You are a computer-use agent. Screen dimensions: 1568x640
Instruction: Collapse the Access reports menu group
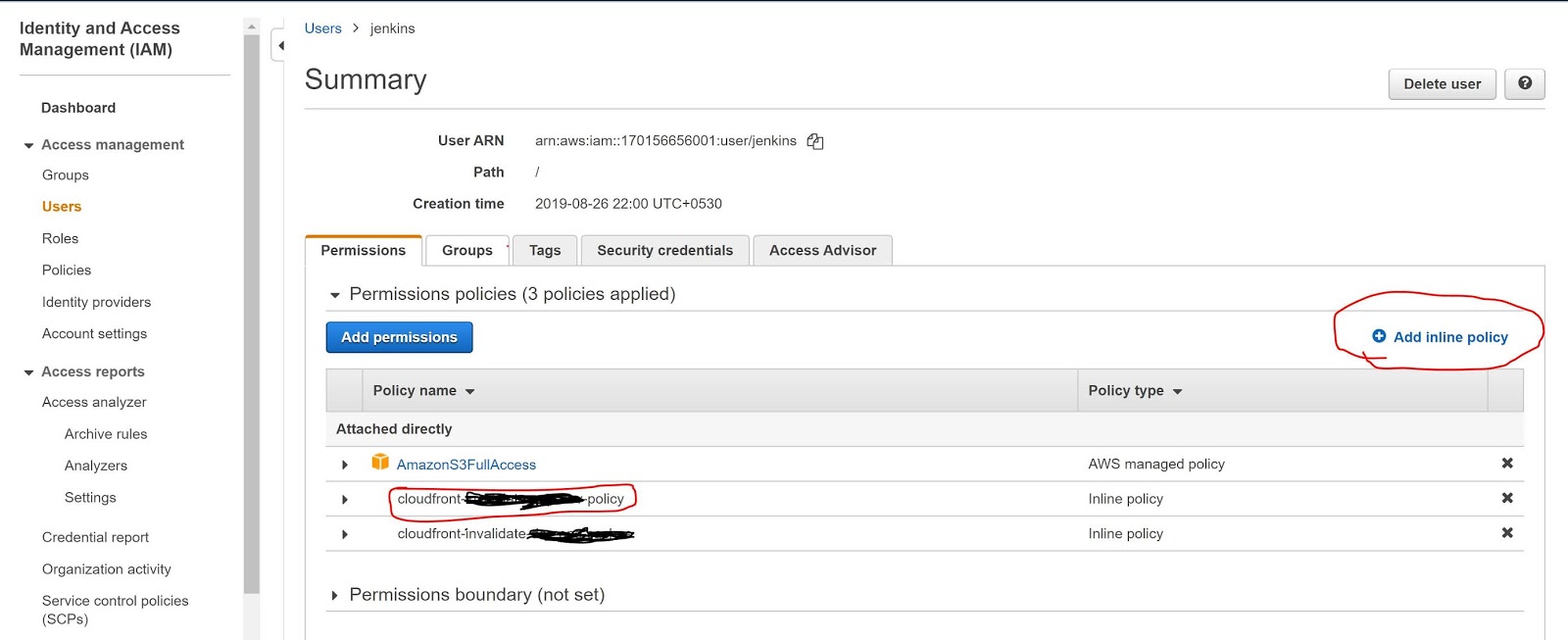click(x=28, y=372)
